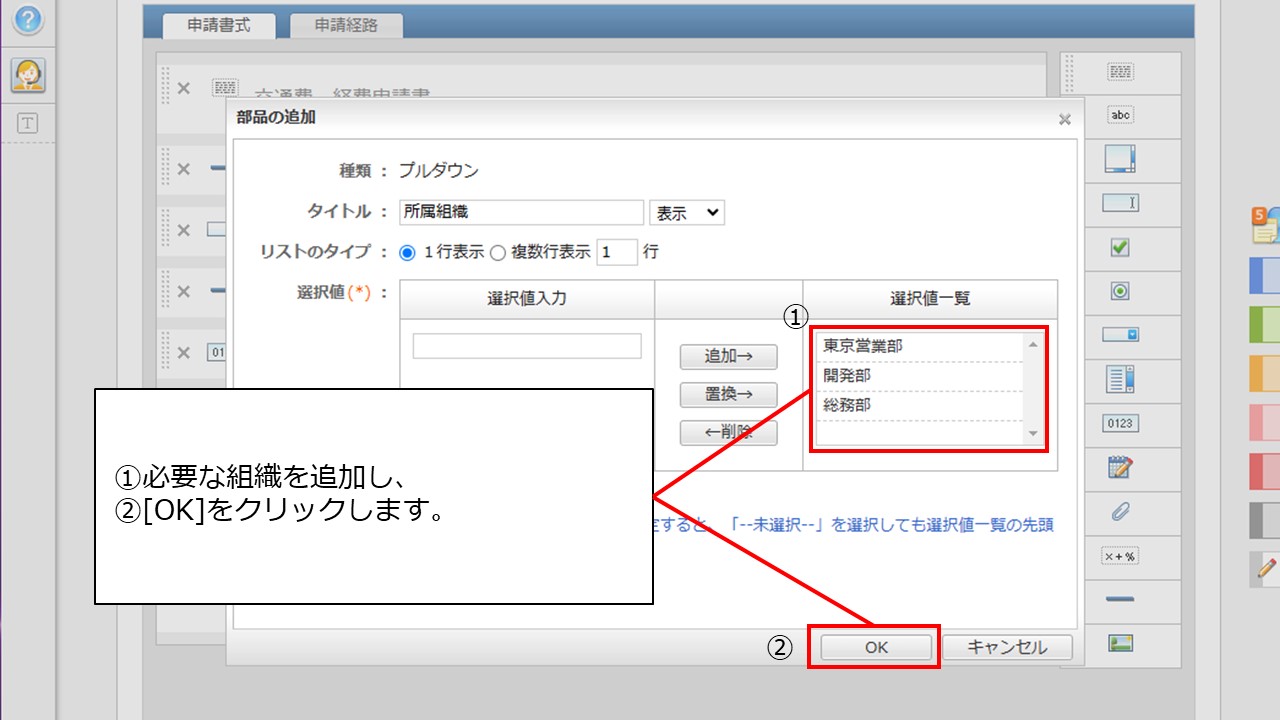
Task: Switch to the 申請経路 tab
Action: pos(346,26)
